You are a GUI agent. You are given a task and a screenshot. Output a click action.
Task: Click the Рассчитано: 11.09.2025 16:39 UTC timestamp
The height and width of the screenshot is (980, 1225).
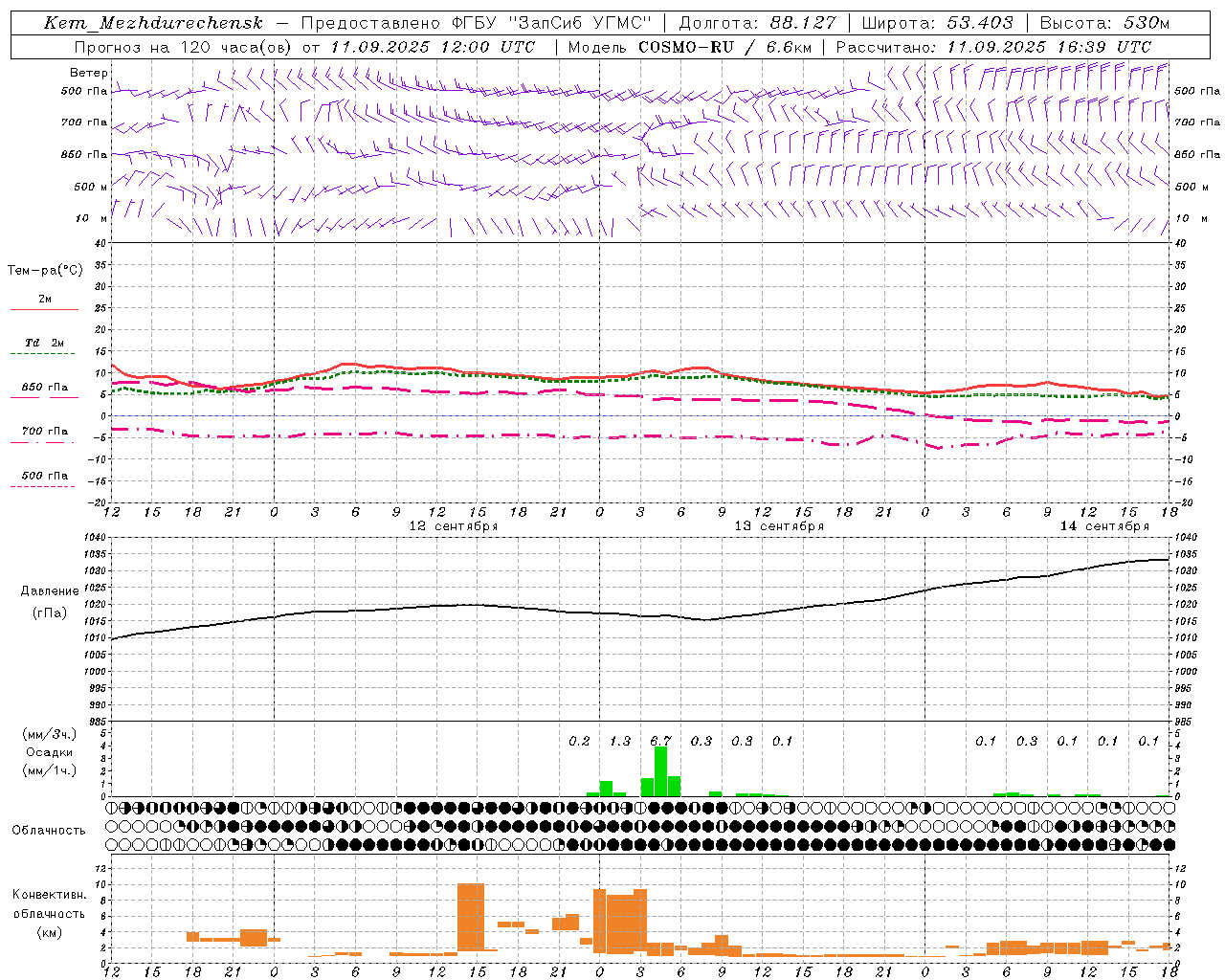pyautogui.click(x=993, y=47)
